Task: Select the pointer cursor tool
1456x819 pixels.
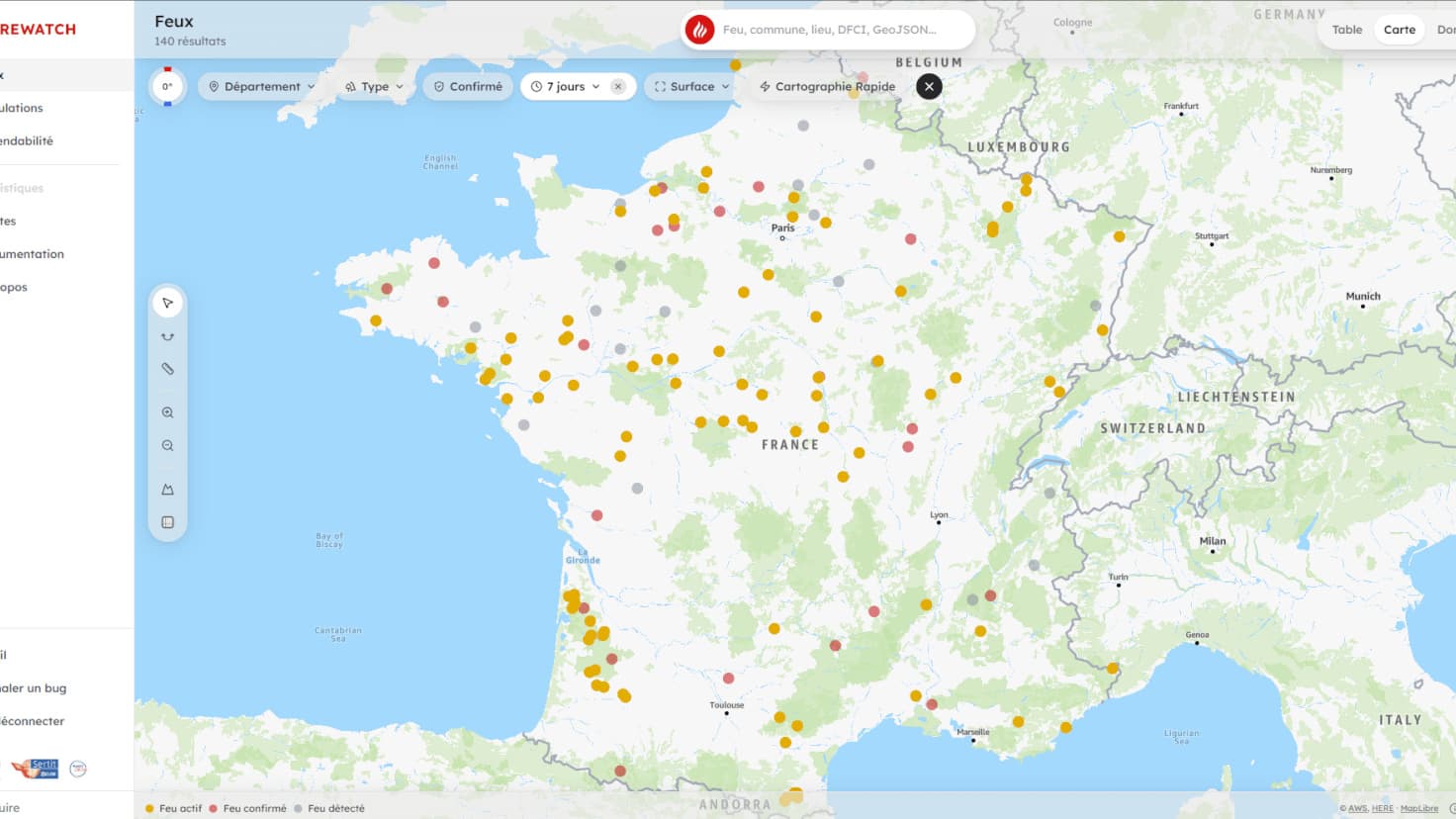Action: tap(167, 303)
